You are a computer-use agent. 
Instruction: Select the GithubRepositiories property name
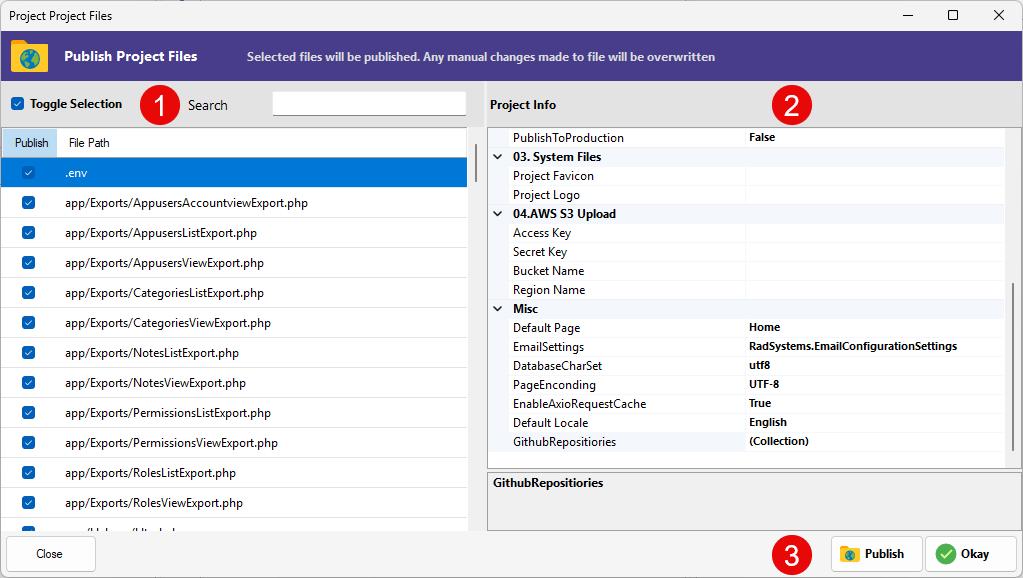[x=564, y=442]
